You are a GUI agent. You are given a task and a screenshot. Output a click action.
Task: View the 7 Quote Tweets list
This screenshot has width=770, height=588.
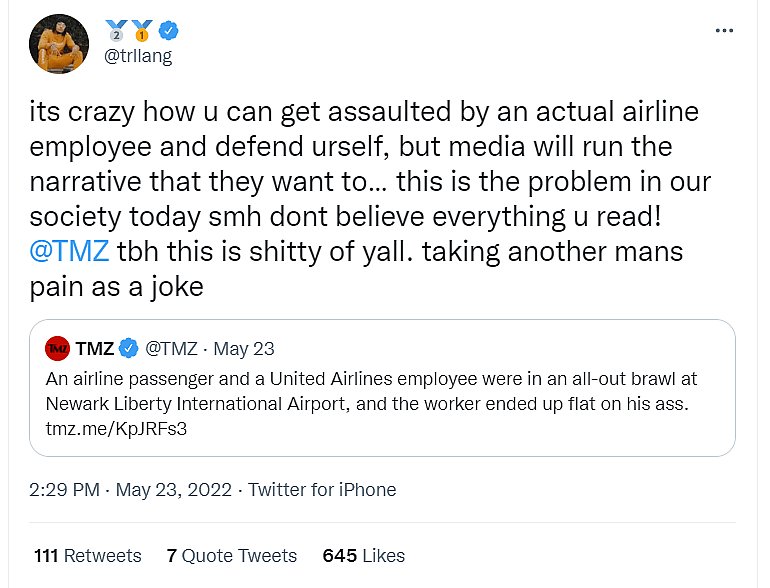(x=232, y=555)
